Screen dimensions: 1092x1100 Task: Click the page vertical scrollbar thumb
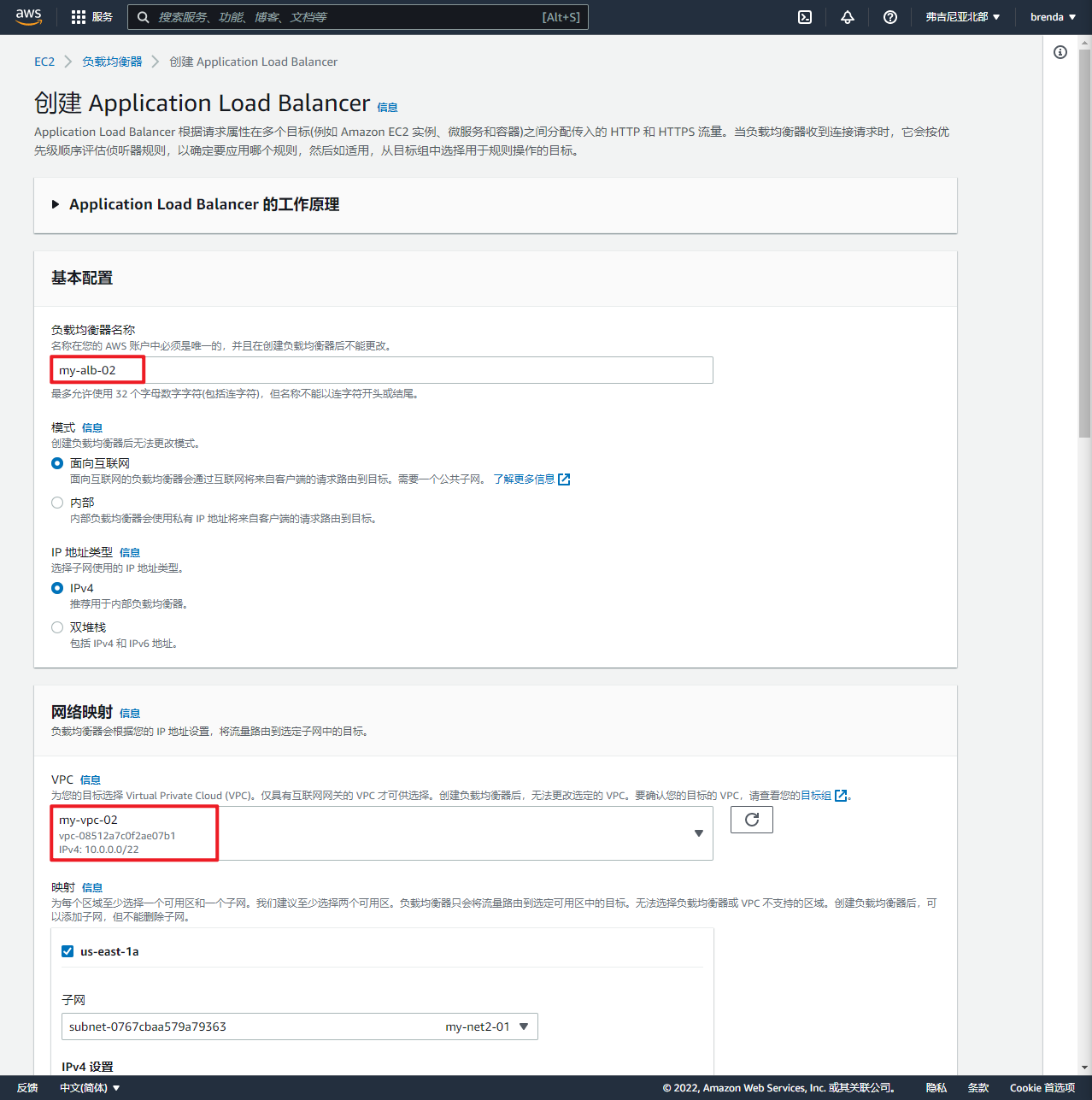1085,244
